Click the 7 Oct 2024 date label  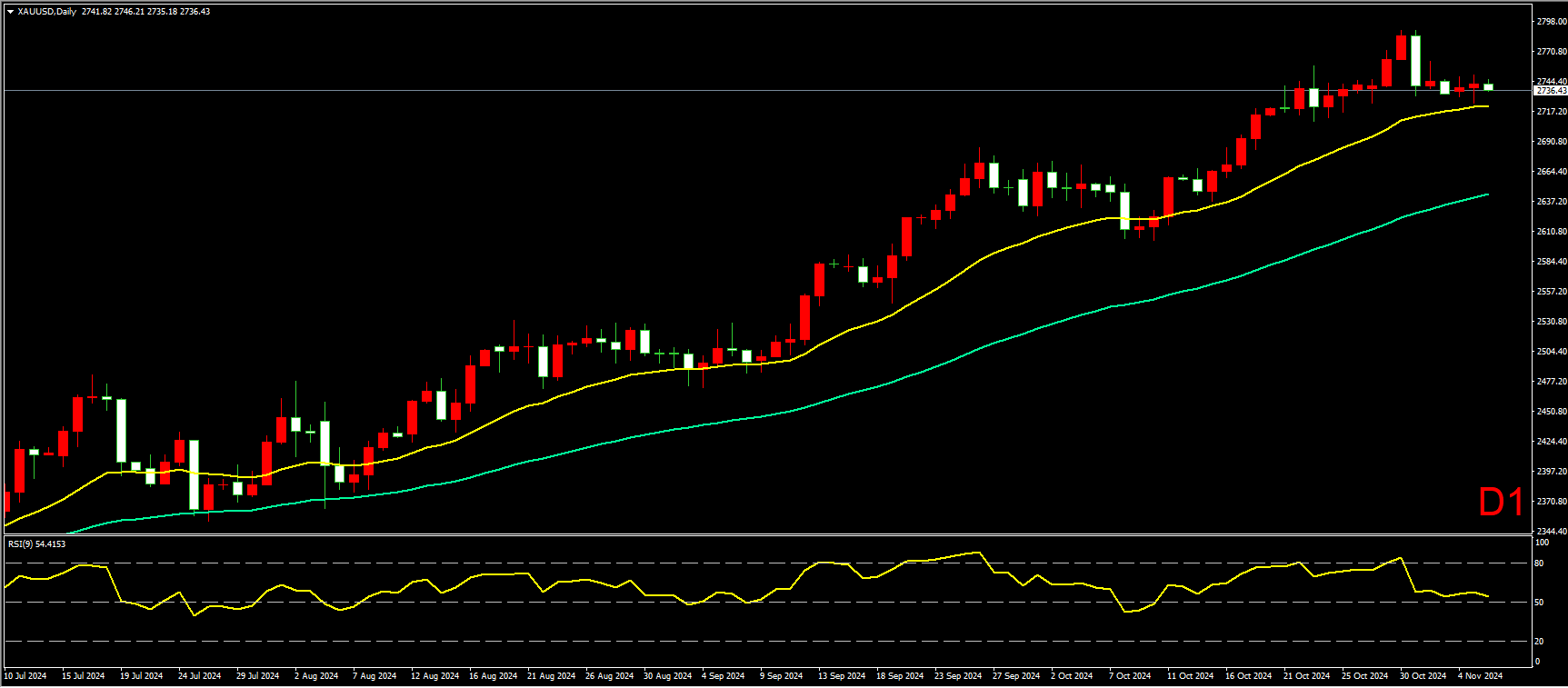[1131, 676]
